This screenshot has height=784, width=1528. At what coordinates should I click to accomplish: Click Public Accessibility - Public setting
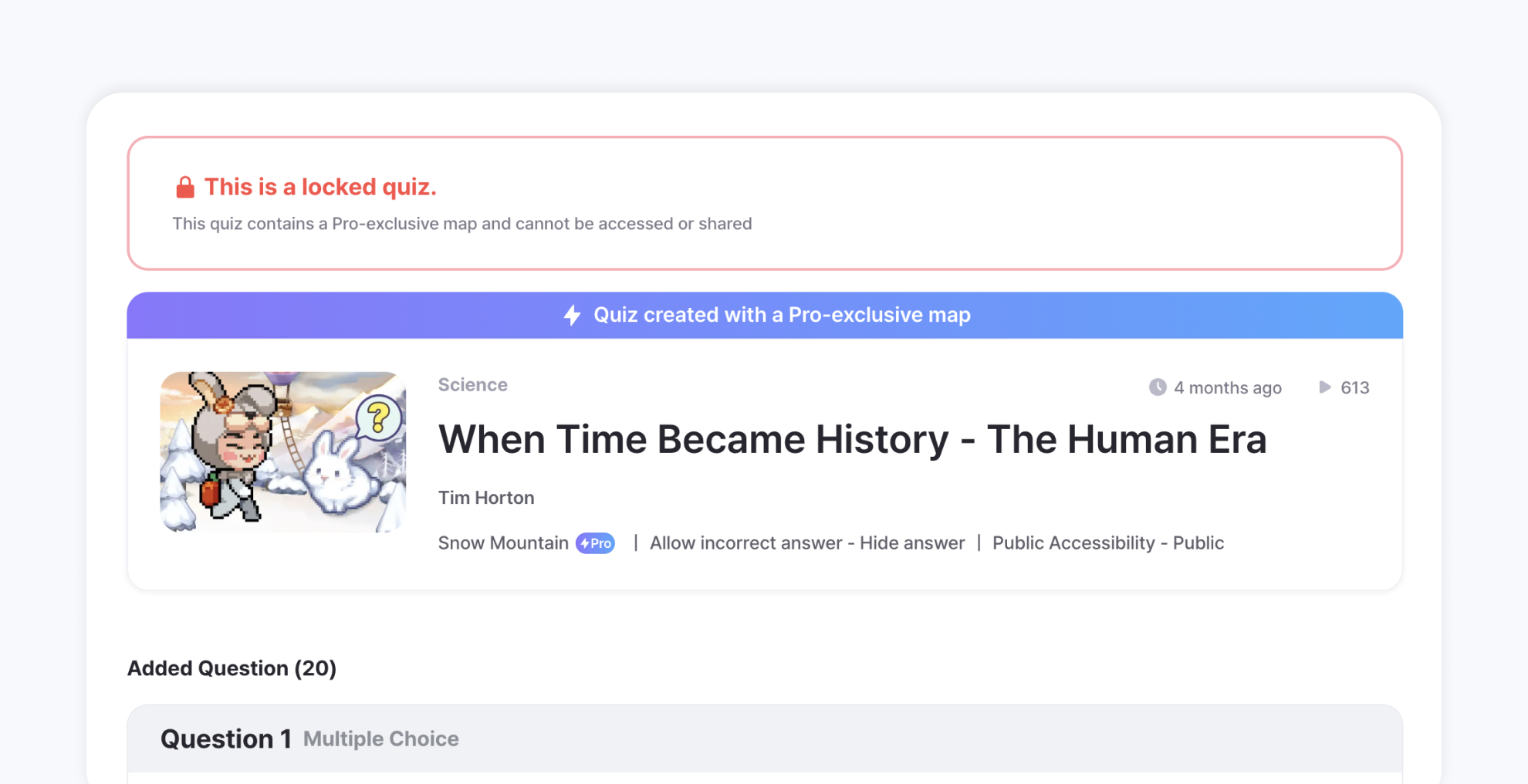point(1108,543)
